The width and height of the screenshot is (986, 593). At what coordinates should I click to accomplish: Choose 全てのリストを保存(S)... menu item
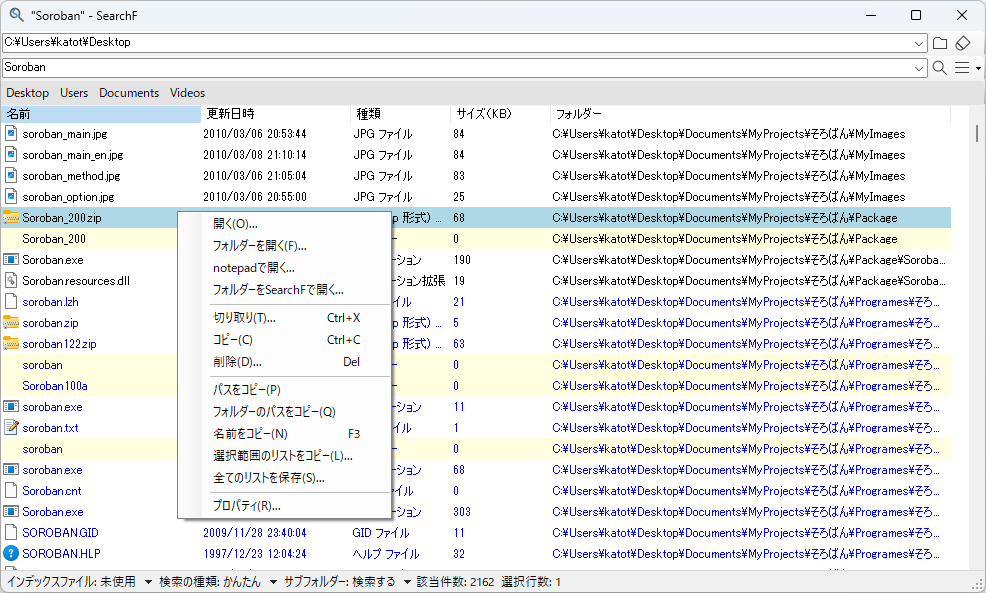tap(284, 478)
